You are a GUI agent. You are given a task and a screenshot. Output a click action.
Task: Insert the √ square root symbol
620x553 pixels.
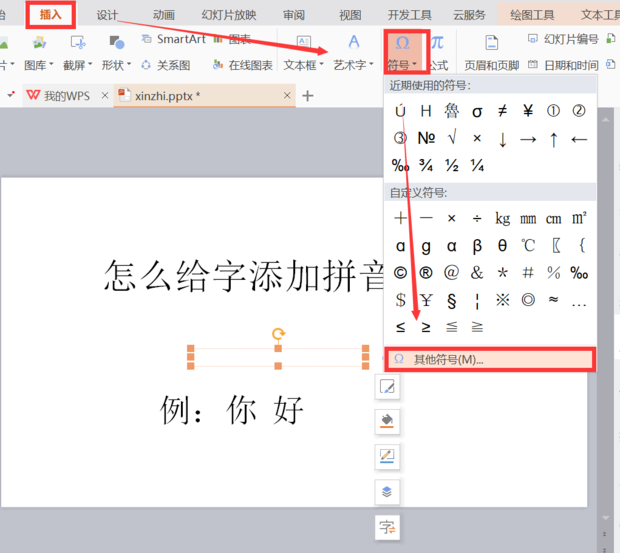(452, 138)
